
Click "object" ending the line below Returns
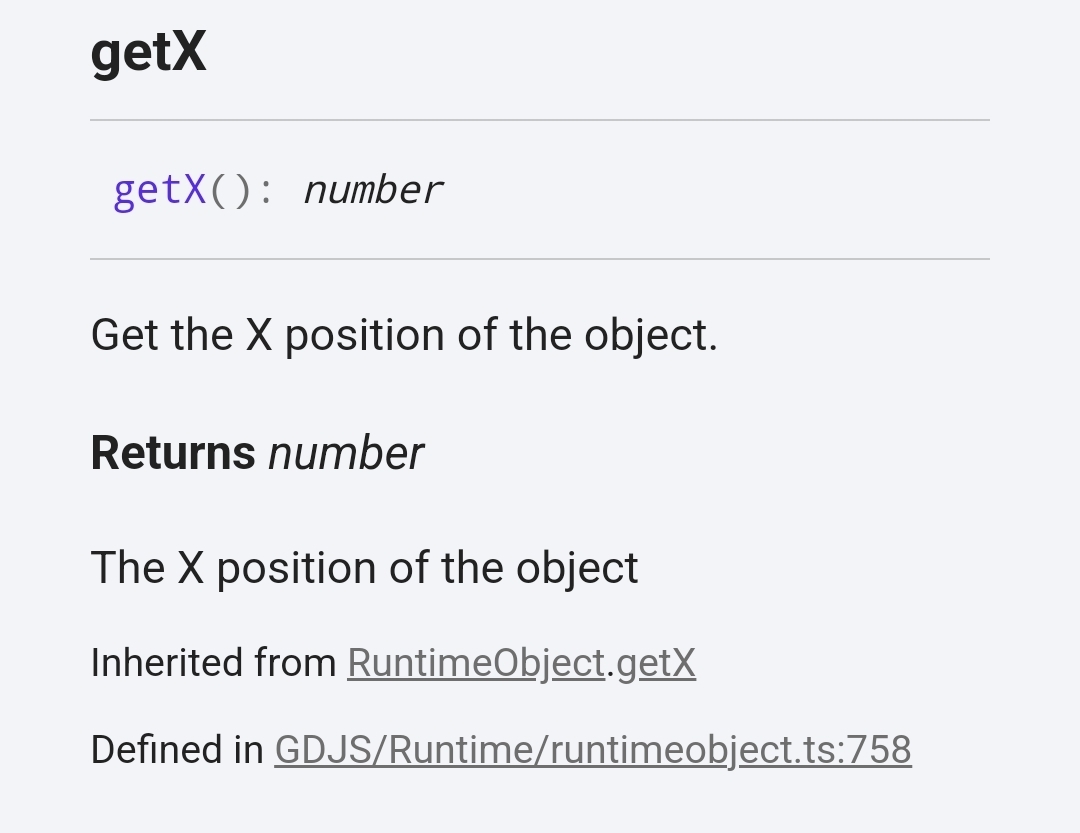(577, 568)
